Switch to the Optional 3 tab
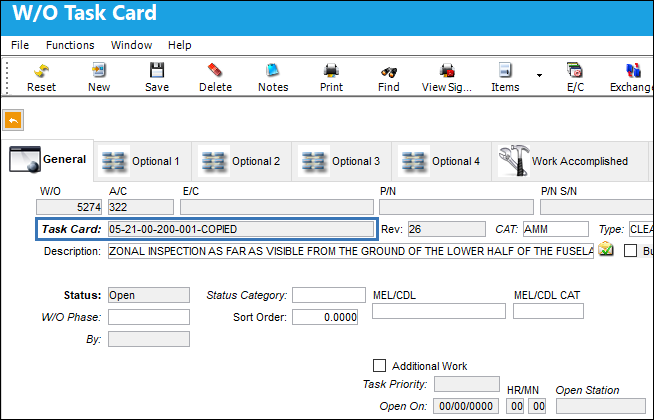 pyautogui.click(x=342, y=161)
